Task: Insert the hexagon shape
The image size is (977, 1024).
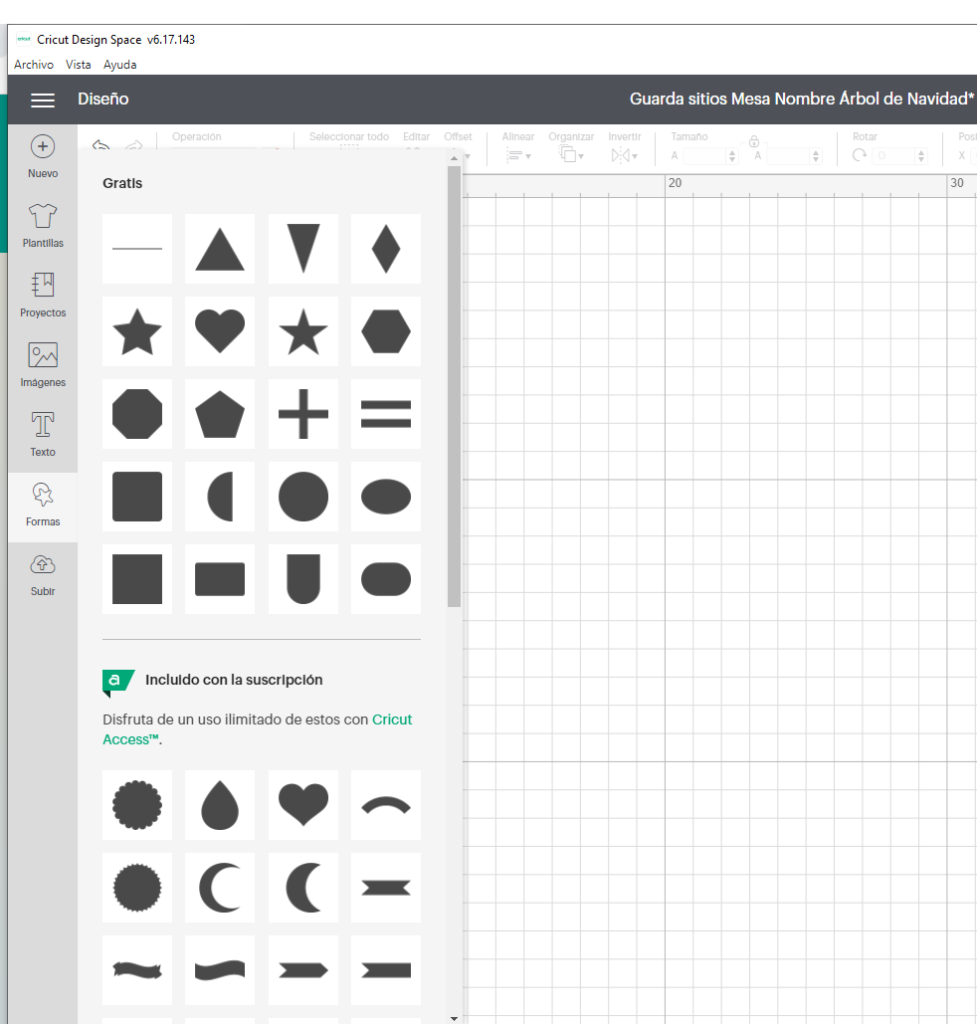Action: [x=386, y=331]
